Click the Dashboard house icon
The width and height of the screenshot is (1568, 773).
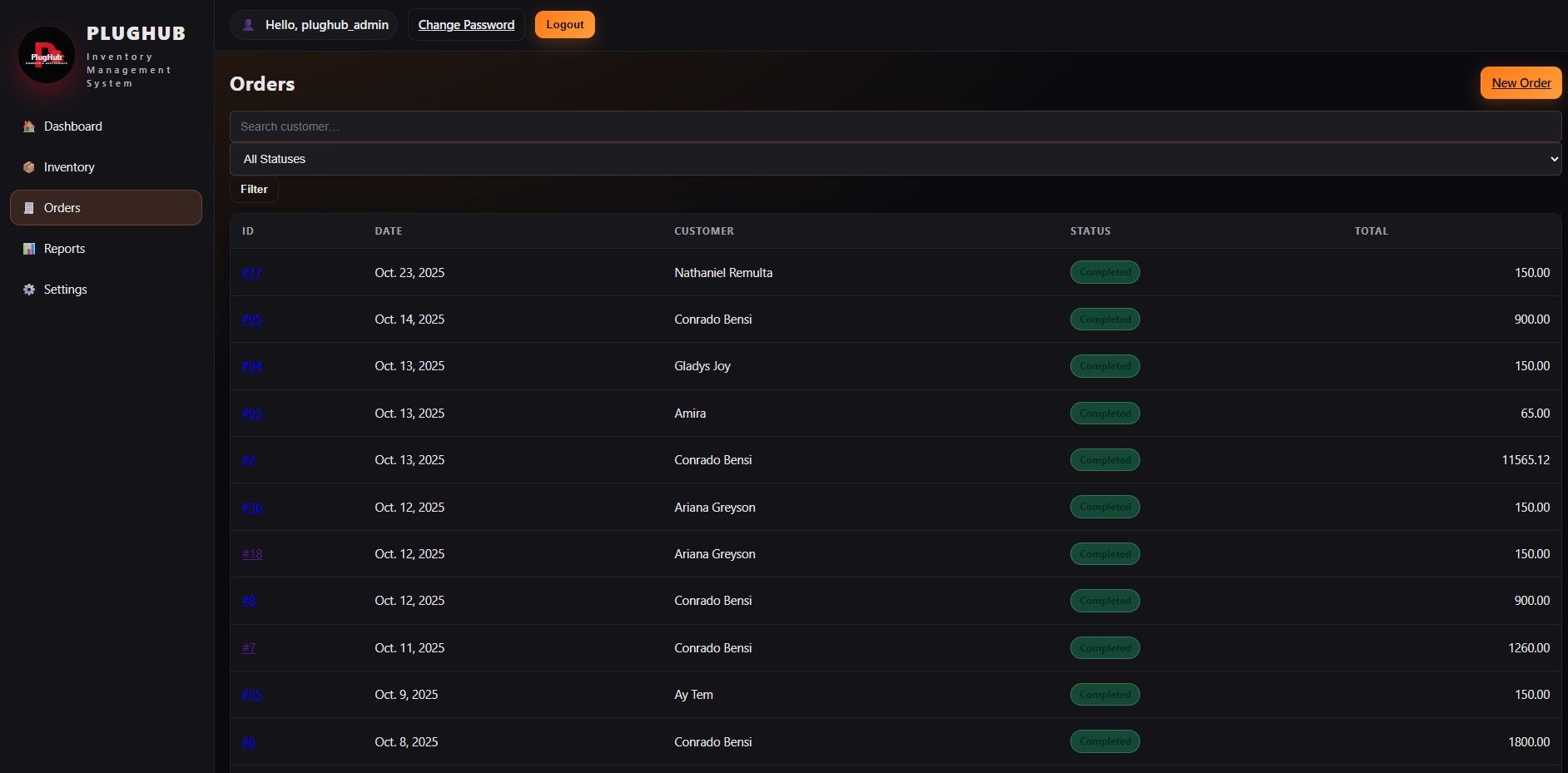(x=29, y=126)
